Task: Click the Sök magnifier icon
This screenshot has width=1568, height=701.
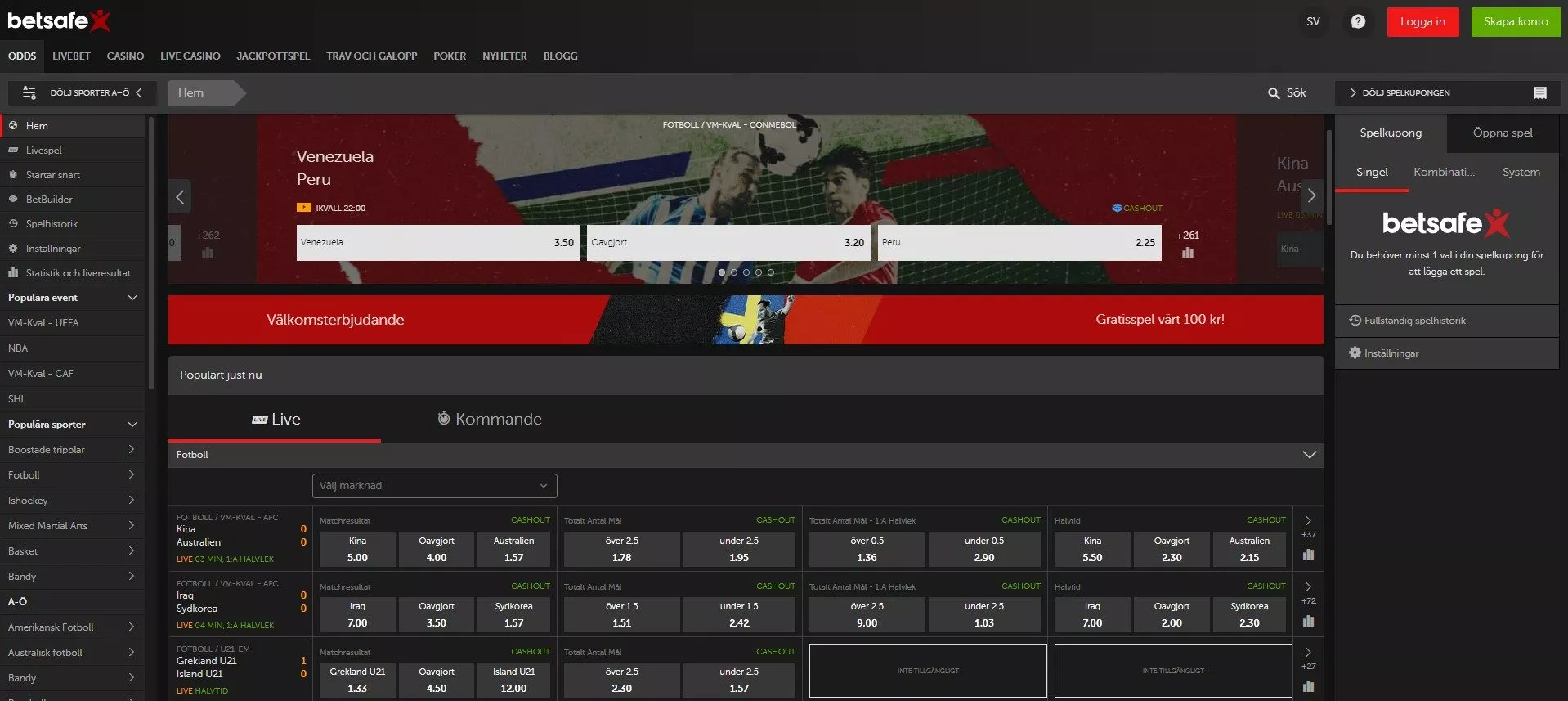Action: pyautogui.click(x=1274, y=93)
